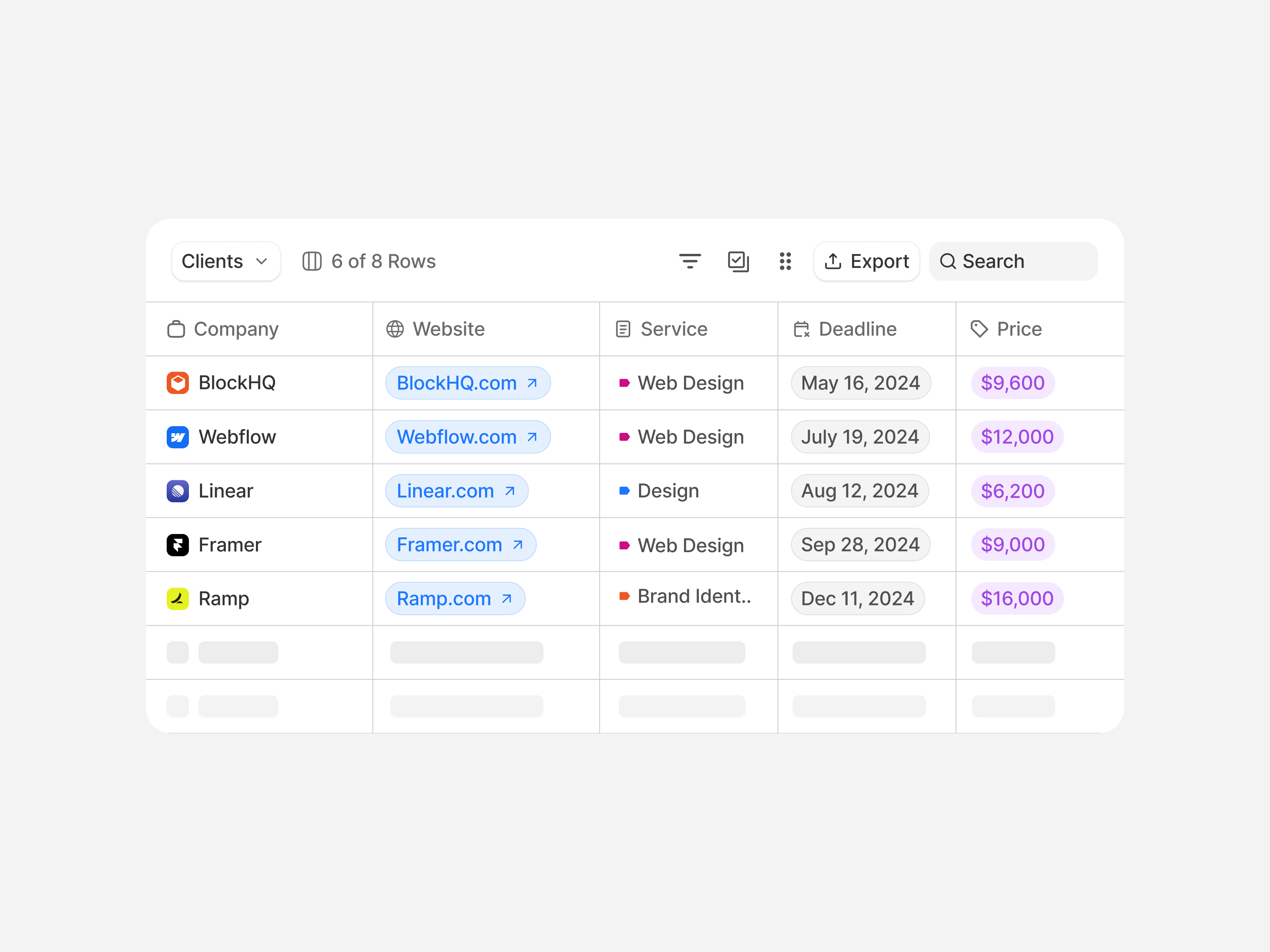Select the $16,000 price badge
The width and height of the screenshot is (1270, 952).
pyautogui.click(x=1016, y=598)
